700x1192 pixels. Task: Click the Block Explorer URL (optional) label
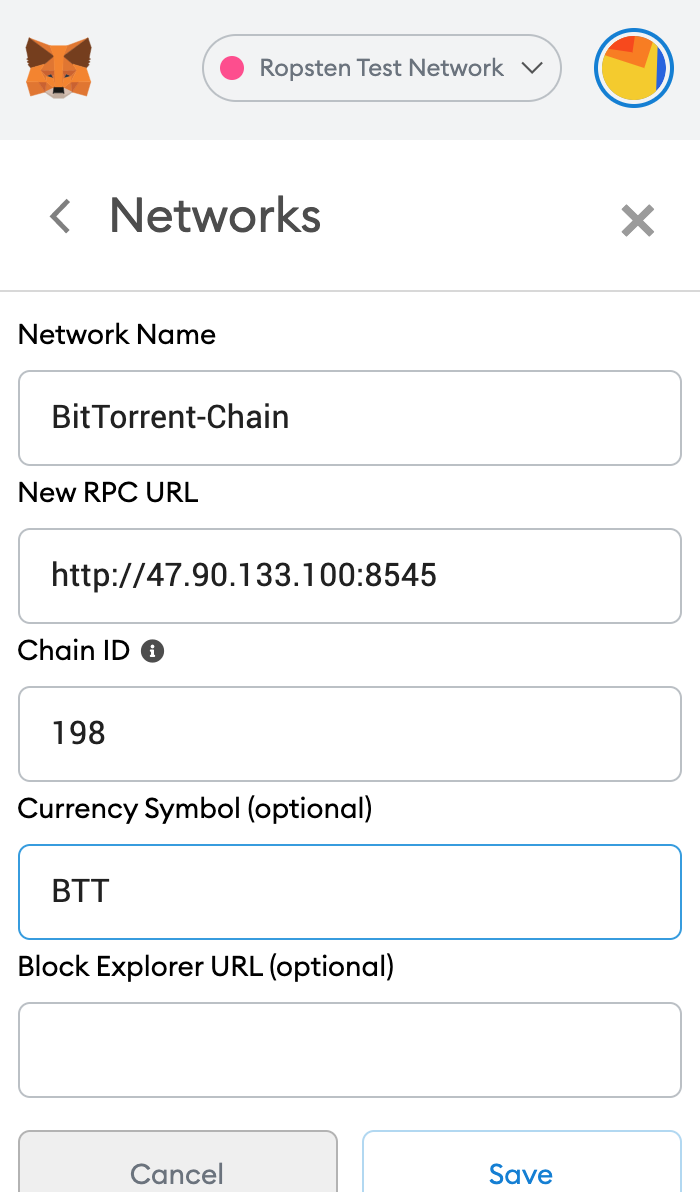point(206,967)
